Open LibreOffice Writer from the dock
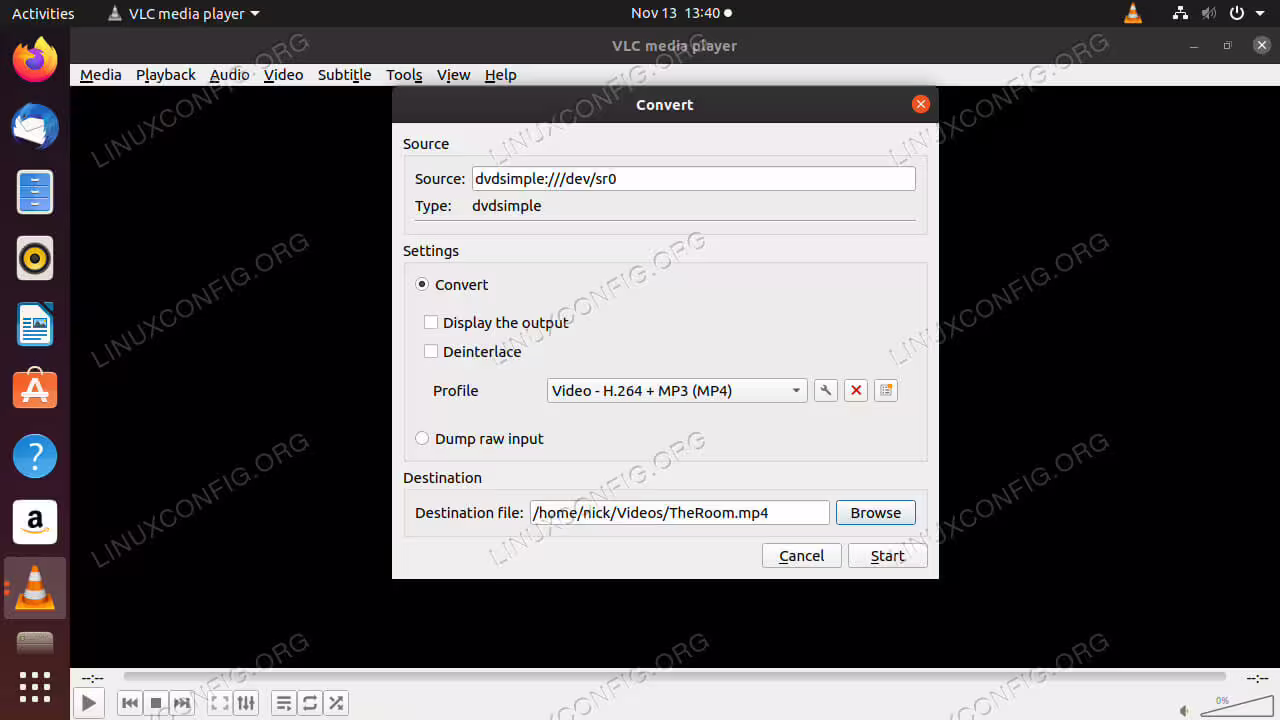Screen dimensions: 1280x720 point(35,324)
